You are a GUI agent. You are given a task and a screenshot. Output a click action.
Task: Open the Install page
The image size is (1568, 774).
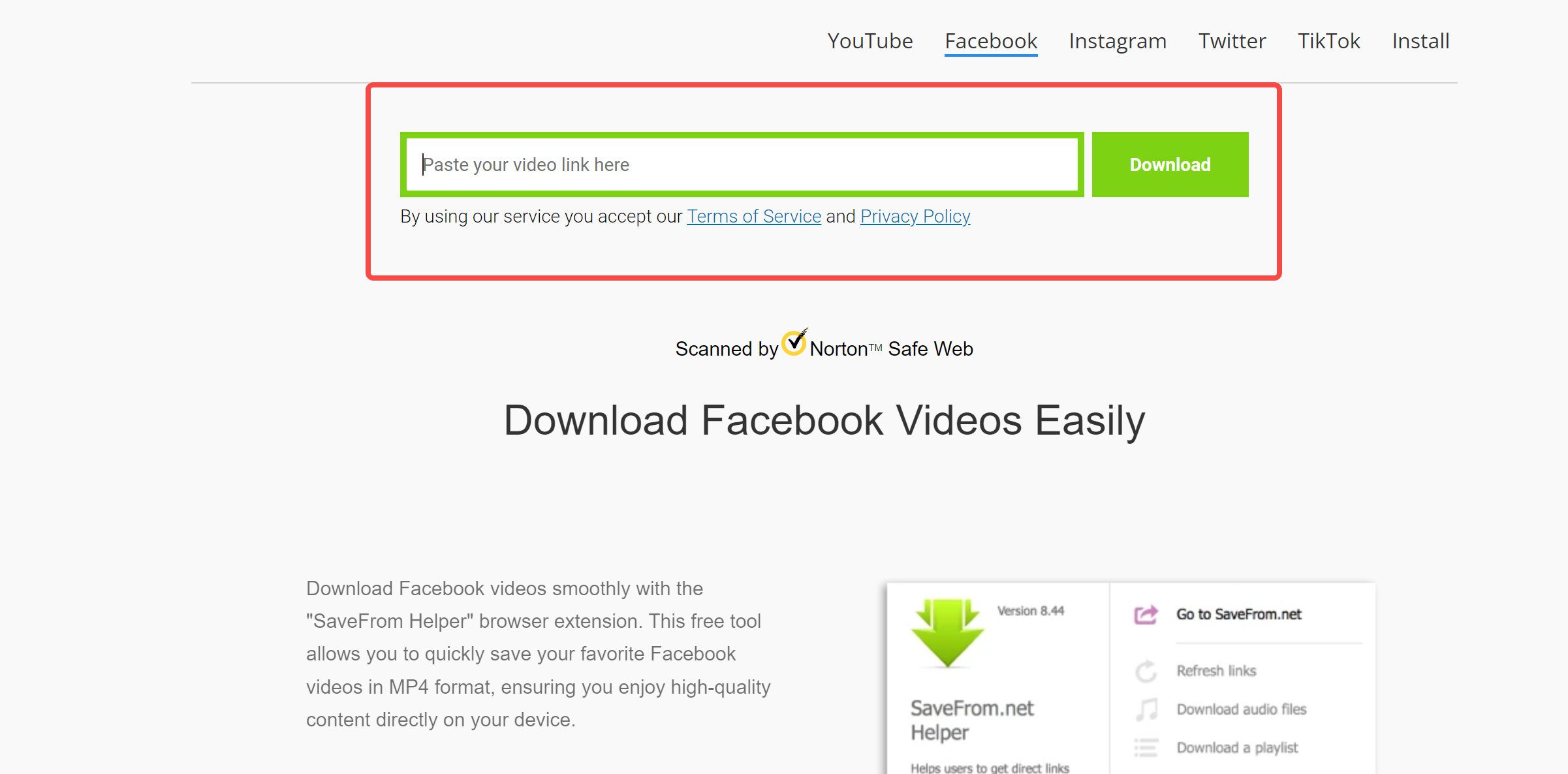pos(1420,41)
